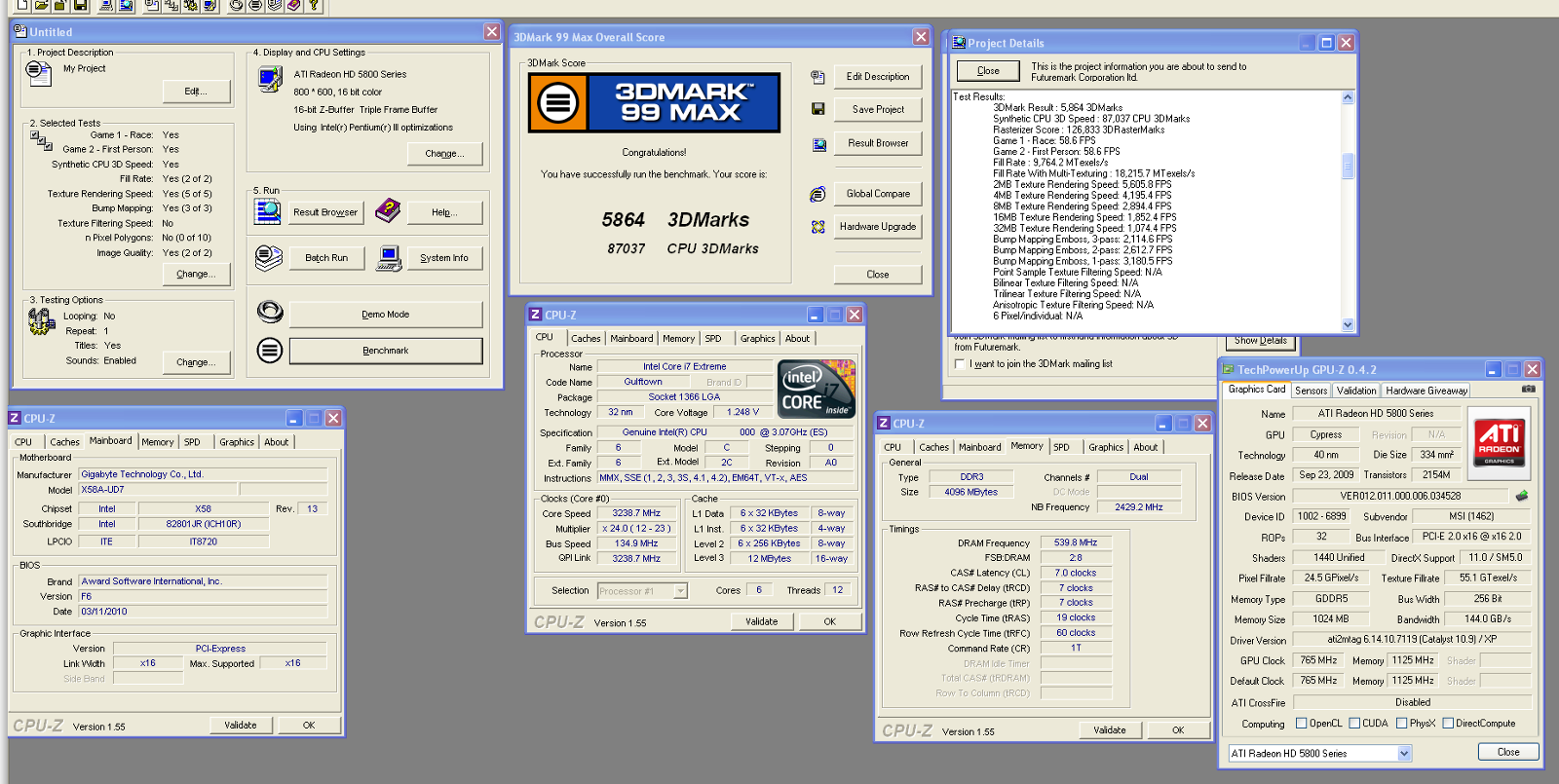
Task: Click the 3DMark 99 MAX logo banner
Action: click(654, 103)
